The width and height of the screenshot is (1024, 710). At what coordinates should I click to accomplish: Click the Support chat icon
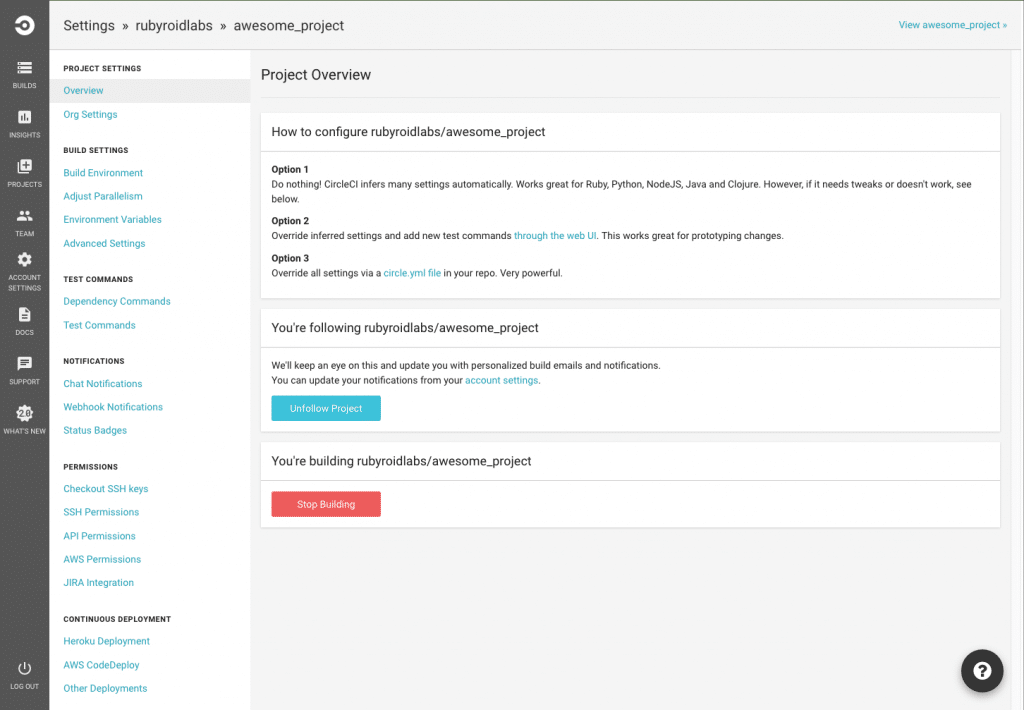tap(24, 365)
